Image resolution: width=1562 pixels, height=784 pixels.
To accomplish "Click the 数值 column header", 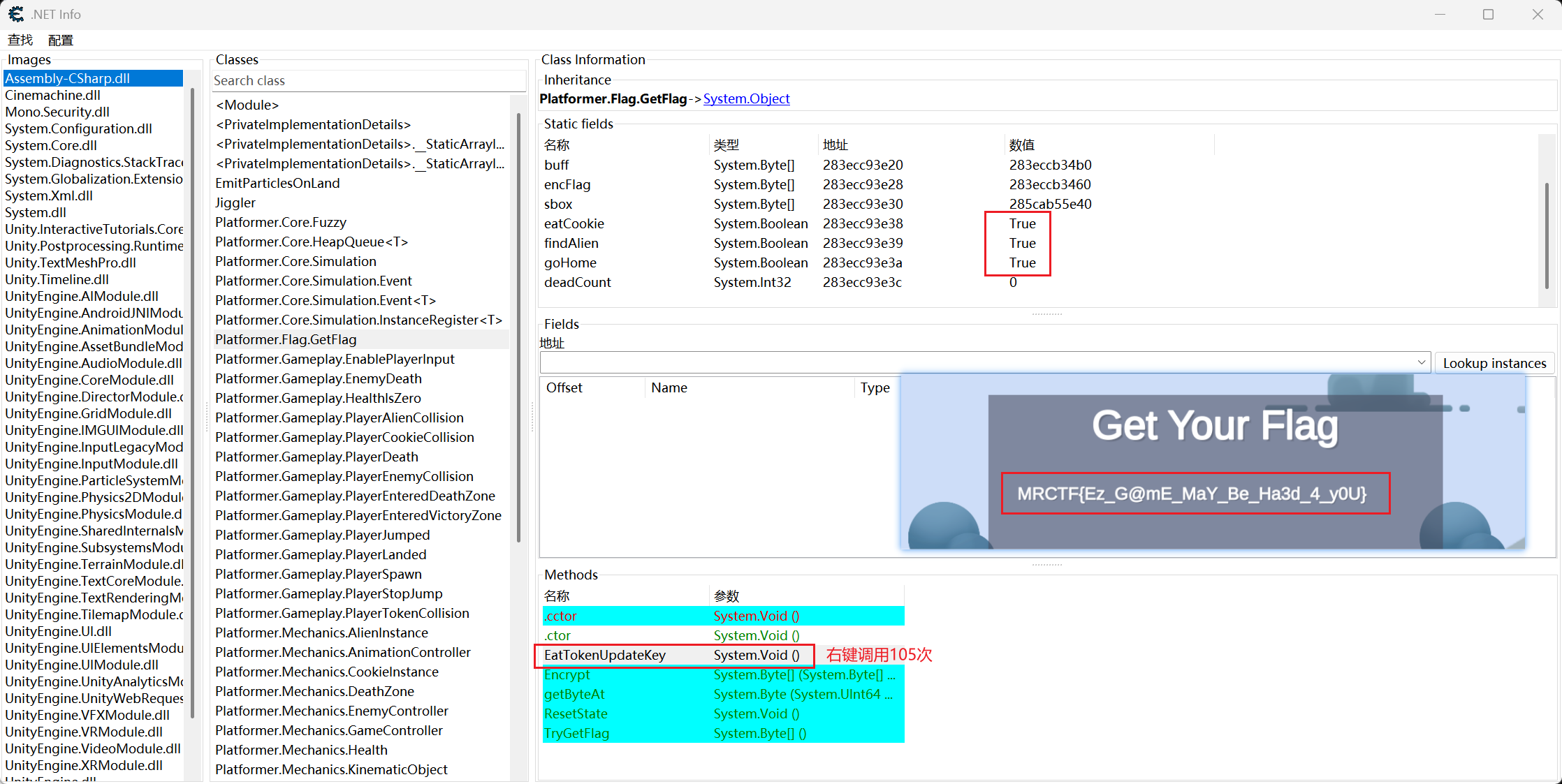I will [x=1021, y=145].
